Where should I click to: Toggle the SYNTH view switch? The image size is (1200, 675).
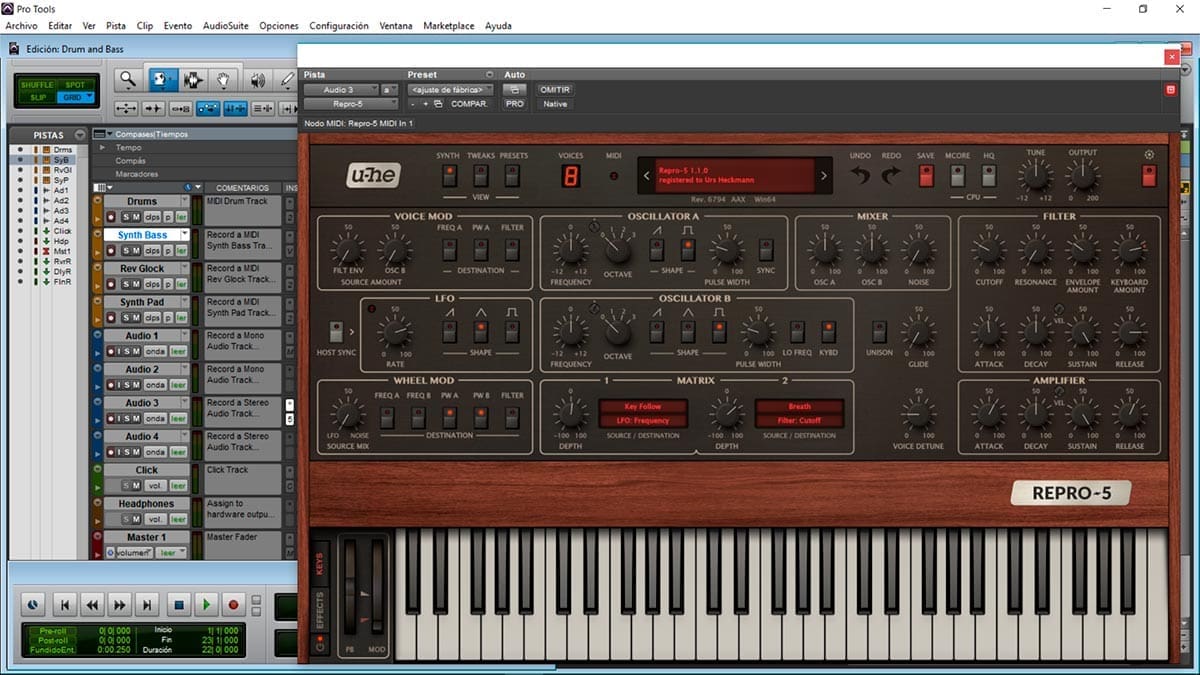pyautogui.click(x=449, y=176)
